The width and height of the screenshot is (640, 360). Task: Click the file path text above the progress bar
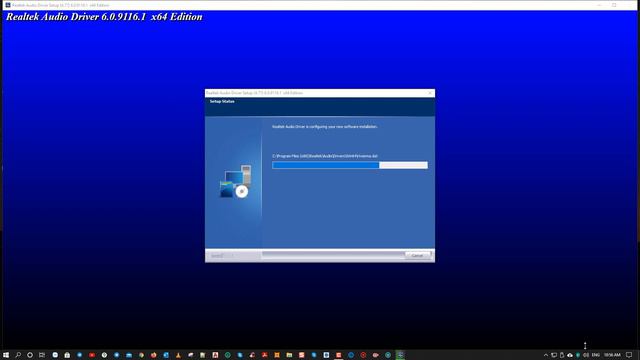(x=325, y=156)
